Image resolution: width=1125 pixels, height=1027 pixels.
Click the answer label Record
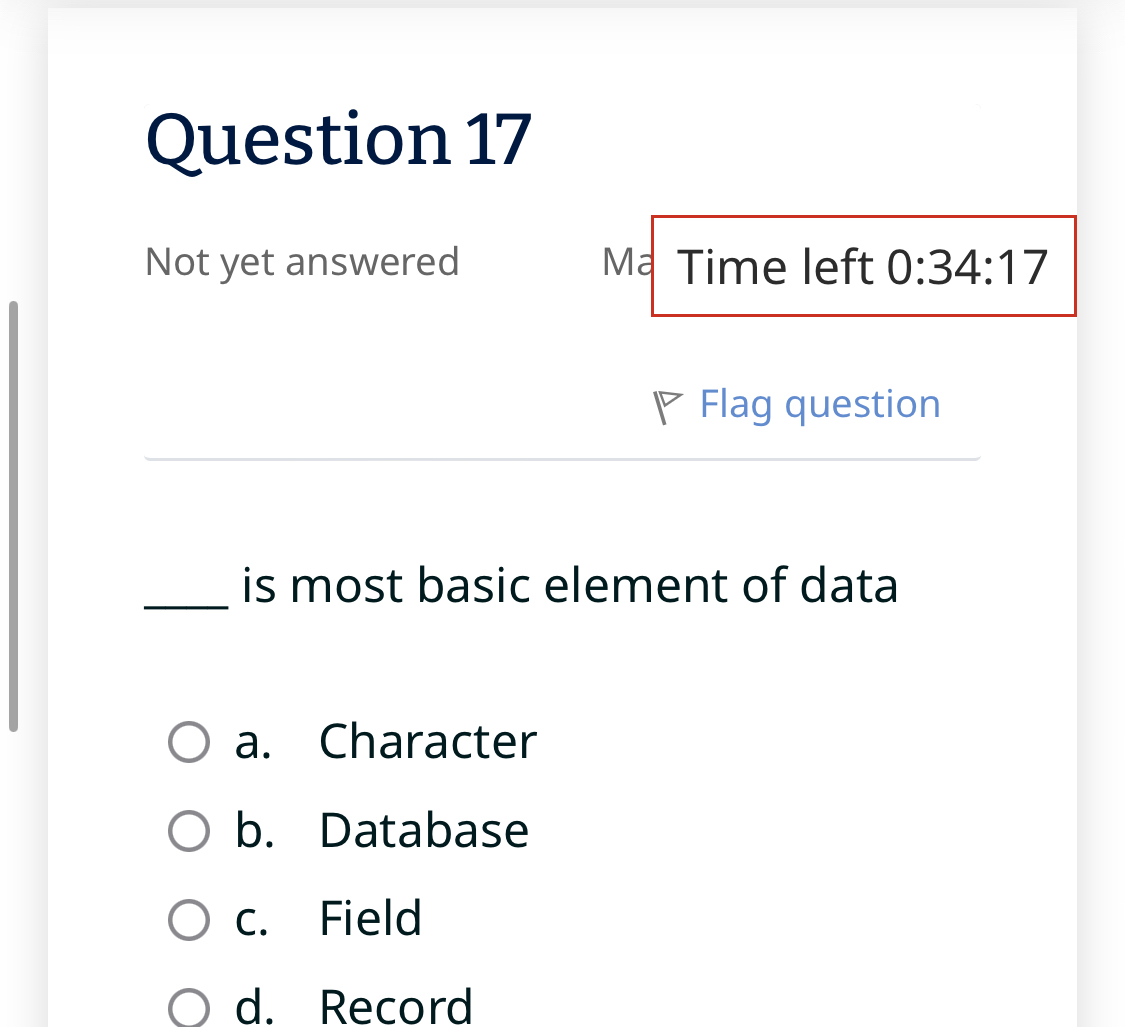point(396,1005)
